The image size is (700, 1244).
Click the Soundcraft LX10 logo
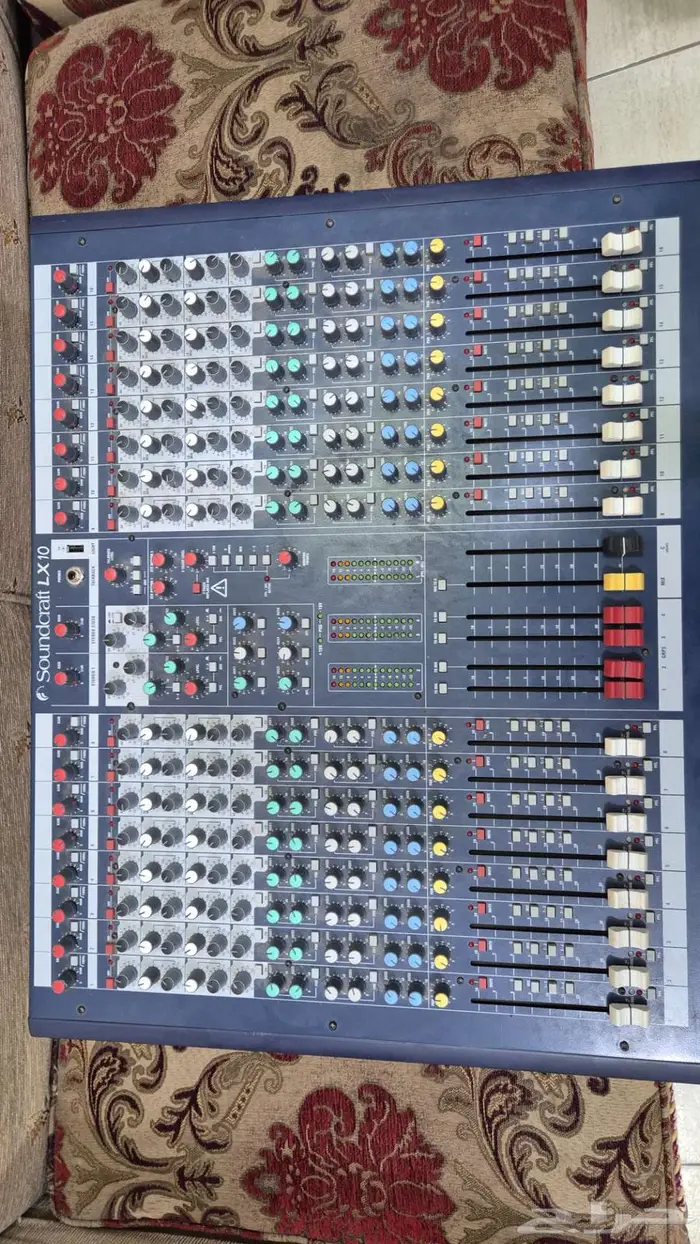point(44,620)
